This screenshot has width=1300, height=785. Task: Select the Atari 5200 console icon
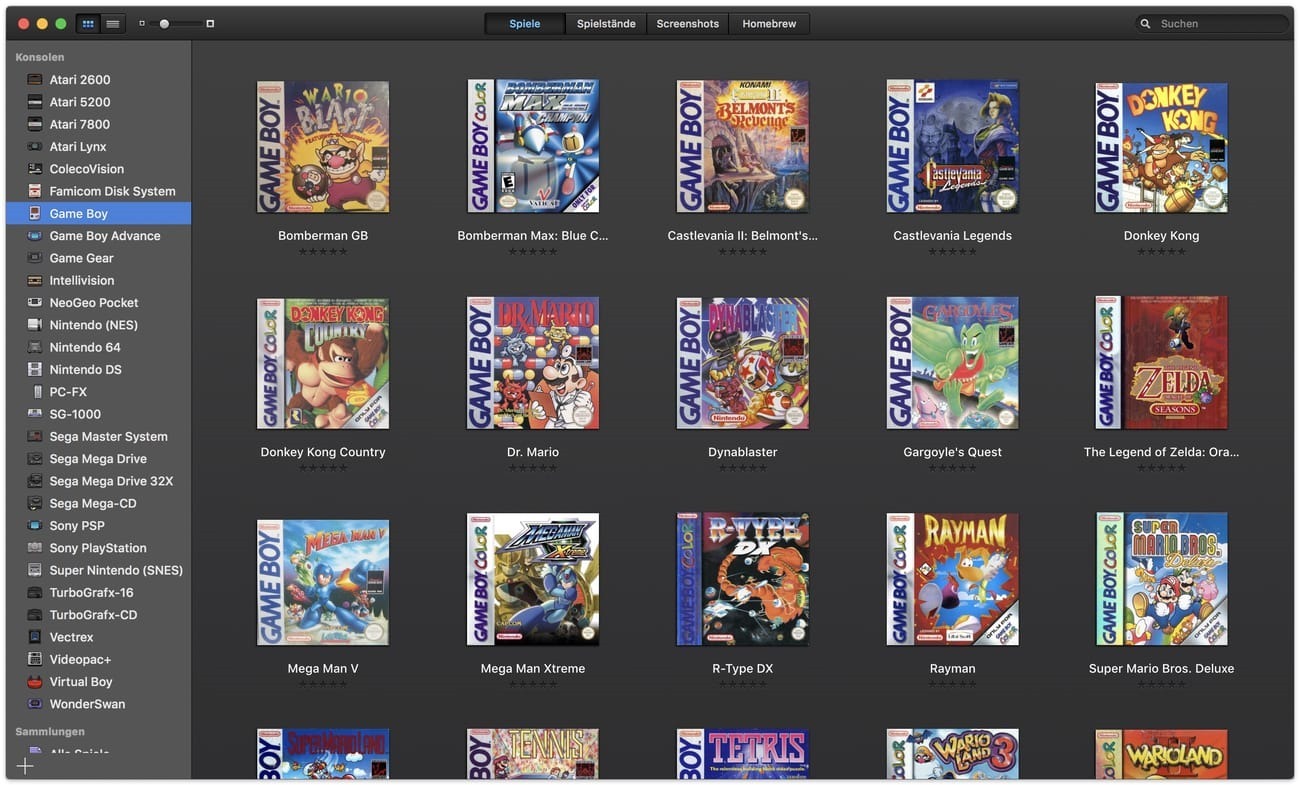(x=35, y=102)
